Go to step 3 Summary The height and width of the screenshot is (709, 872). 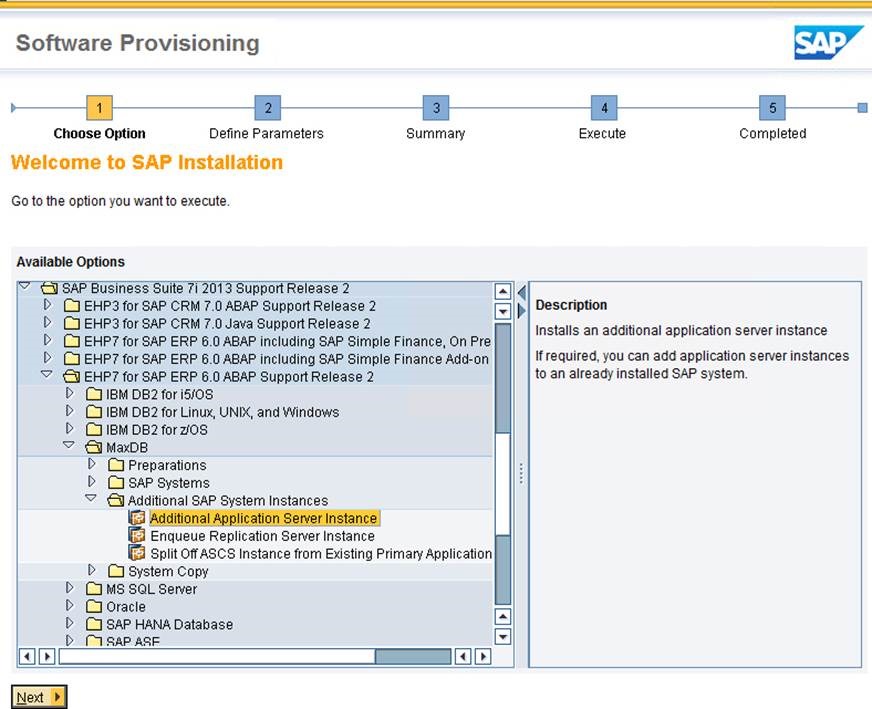436,108
